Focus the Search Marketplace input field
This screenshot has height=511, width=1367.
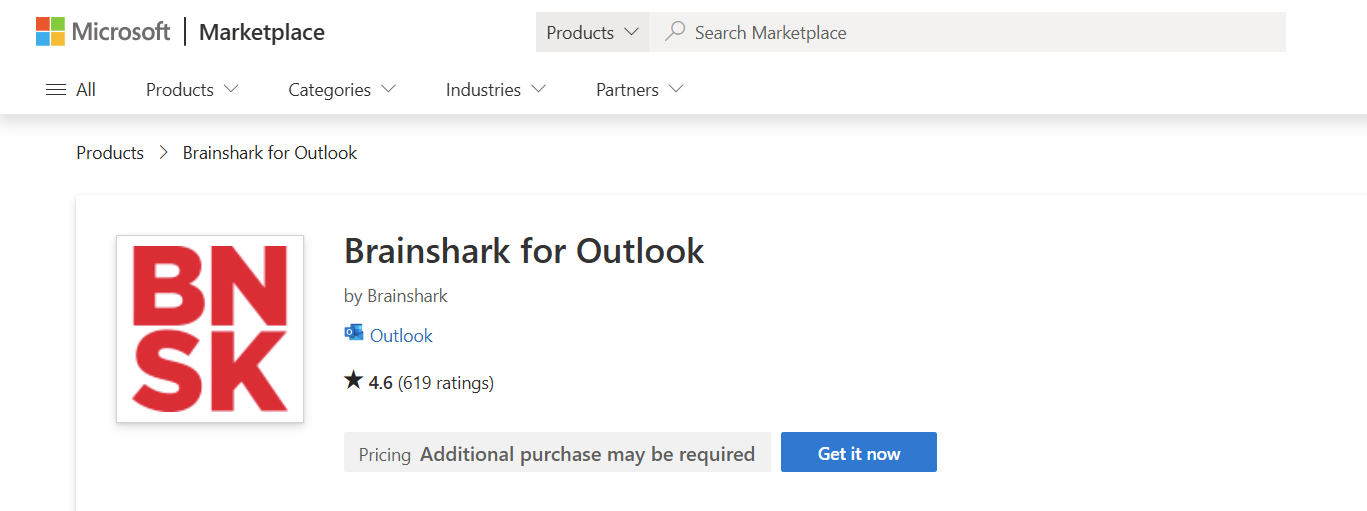coord(967,32)
